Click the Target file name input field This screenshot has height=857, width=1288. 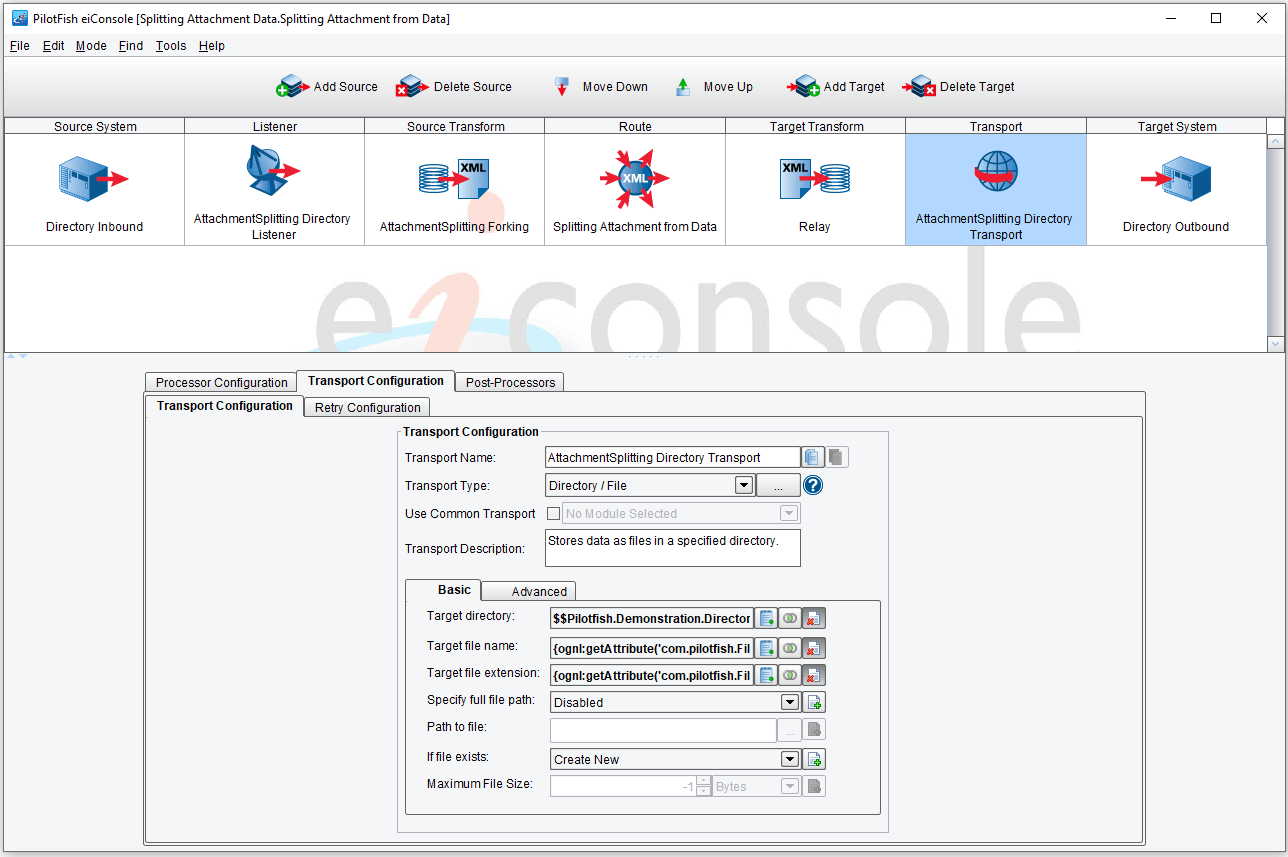[x=651, y=647]
